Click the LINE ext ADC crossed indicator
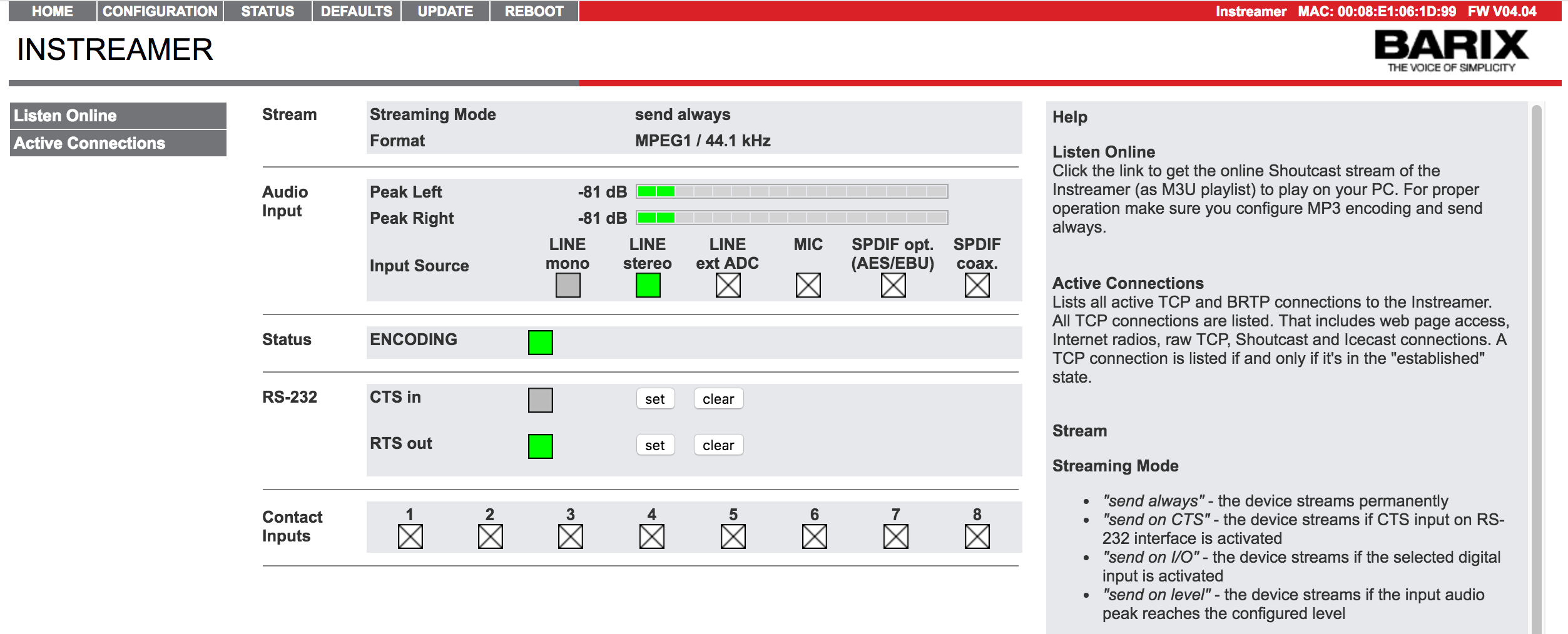The image size is (1568, 634). 728,285
